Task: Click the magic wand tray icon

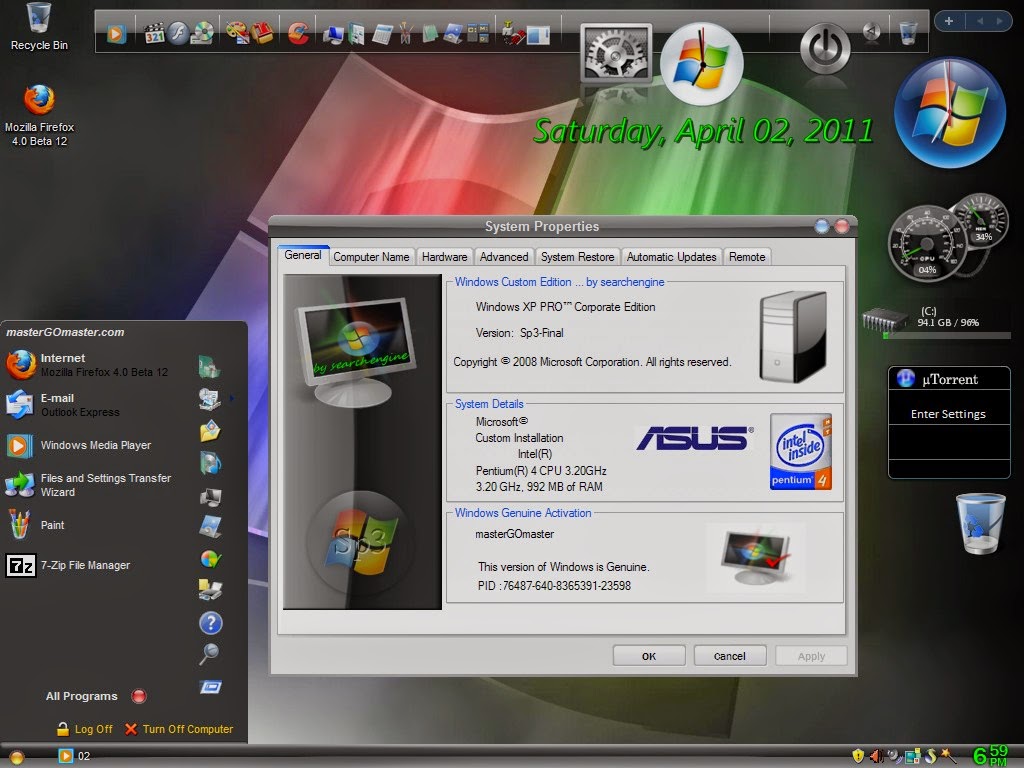Action: (948, 756)
